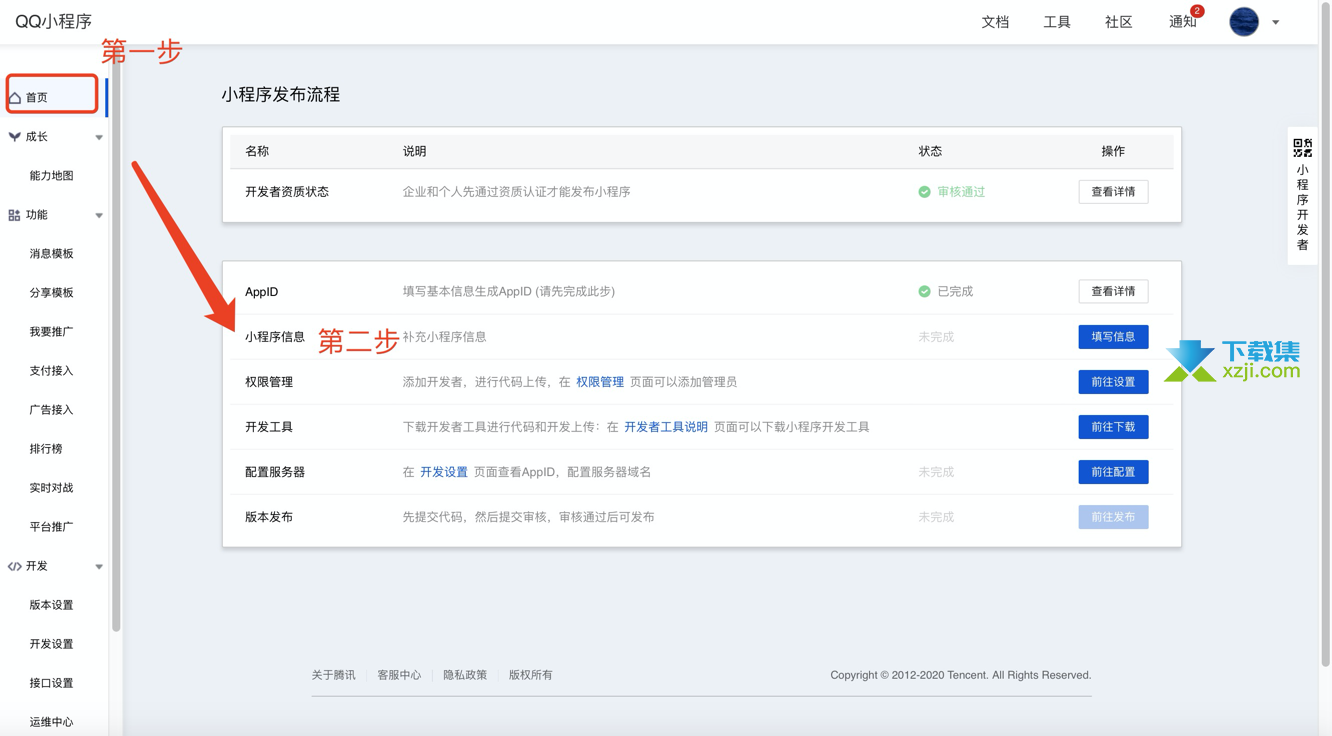This screenshot has height=736, width=1332.
Task: Open the QR code 小程序开发者 widget
Action: pos(1302,196)
